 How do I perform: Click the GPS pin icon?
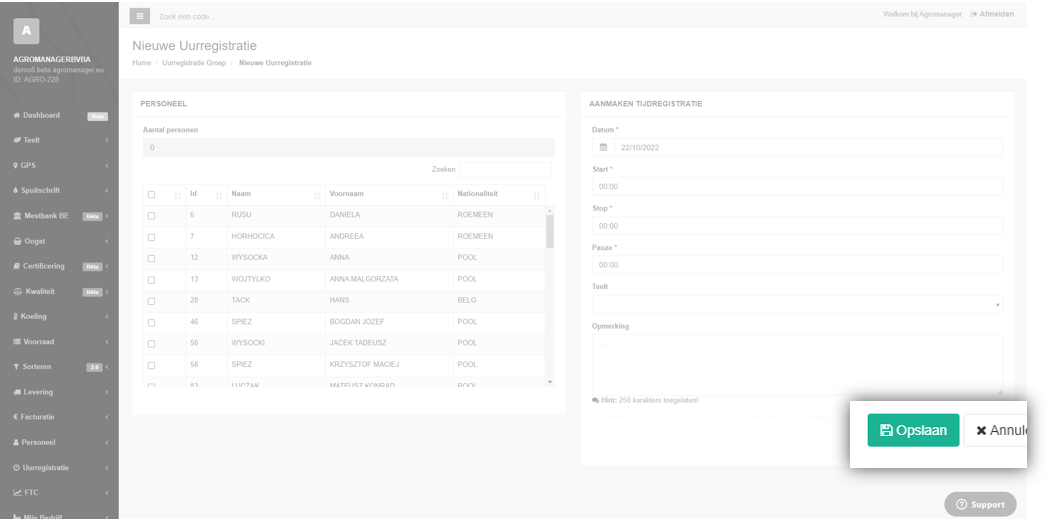(15, 166)
